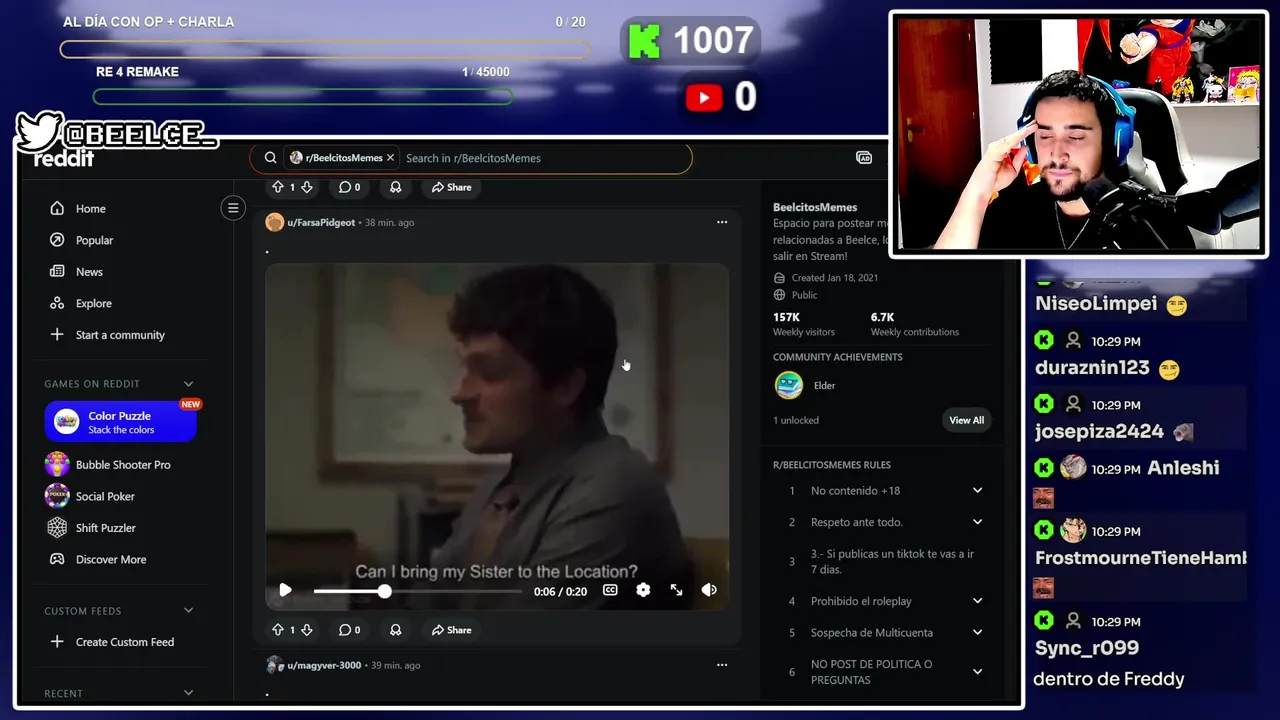Give award on FarsaPidgeot's post

click(x=396, y=630)
